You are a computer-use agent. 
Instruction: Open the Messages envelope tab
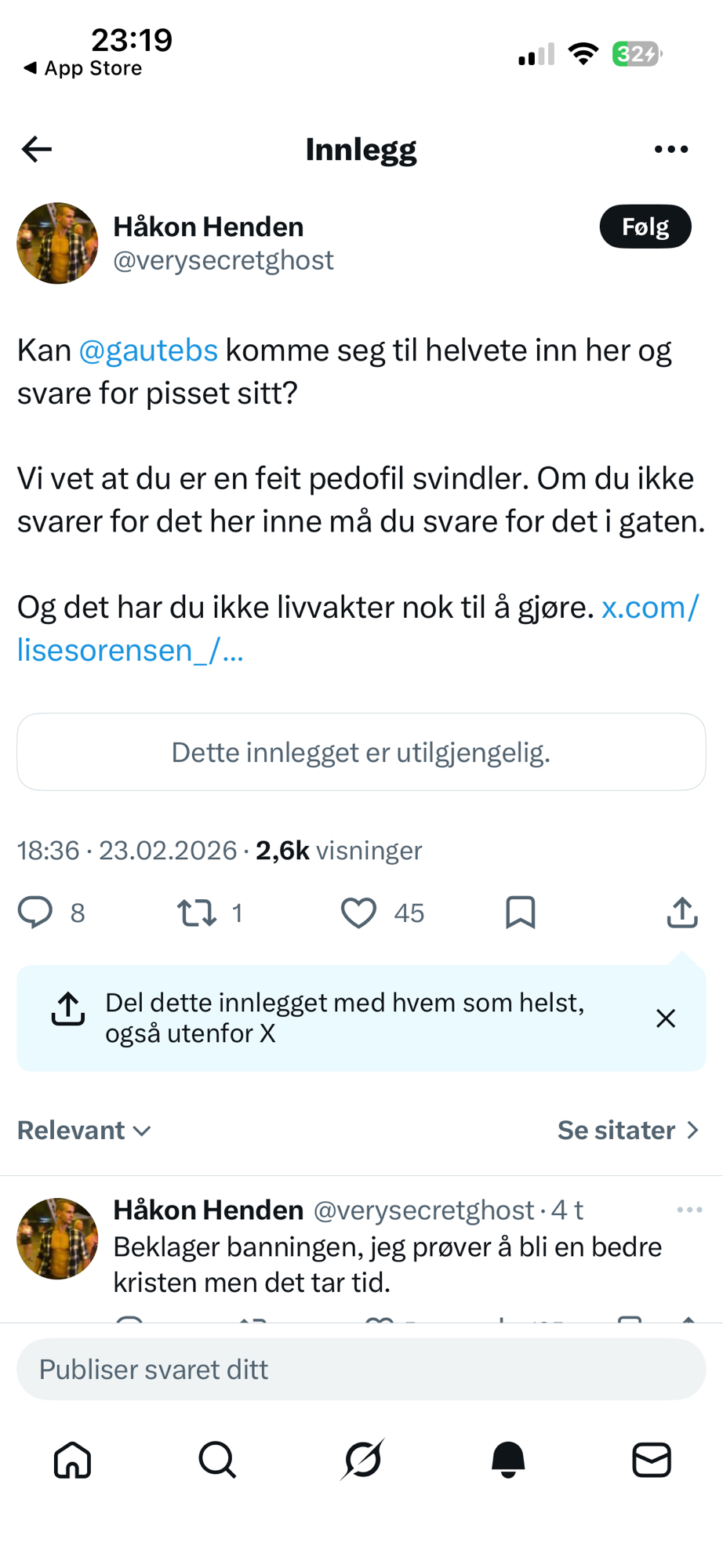tap(652, 1460)
